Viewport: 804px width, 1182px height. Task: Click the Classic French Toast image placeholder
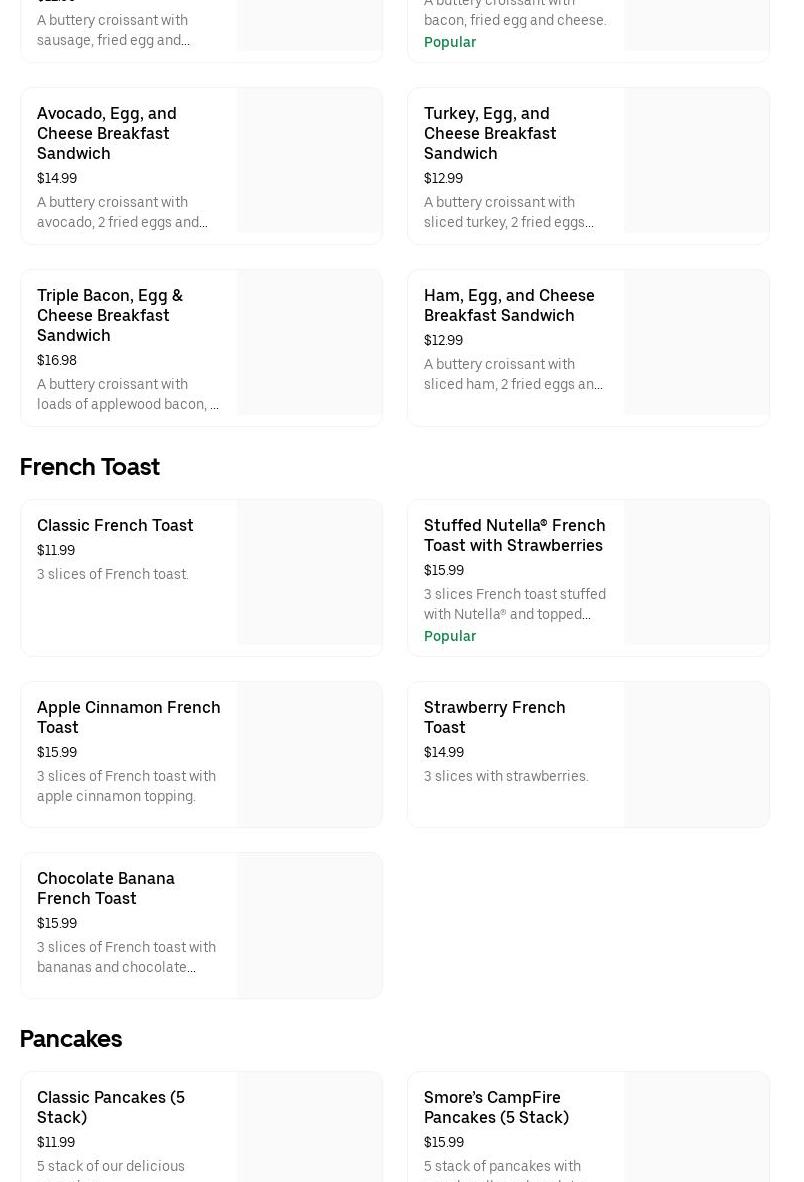pyautogui.click(x=310, y=572)
